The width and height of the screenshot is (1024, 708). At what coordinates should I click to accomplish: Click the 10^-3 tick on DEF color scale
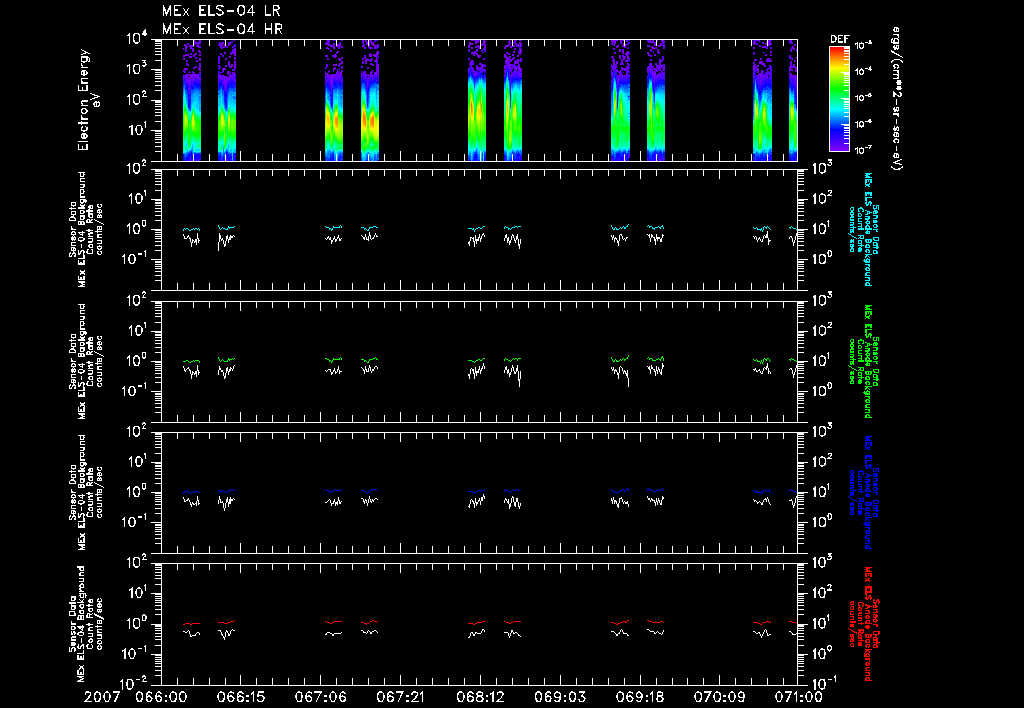click(864, 46)
